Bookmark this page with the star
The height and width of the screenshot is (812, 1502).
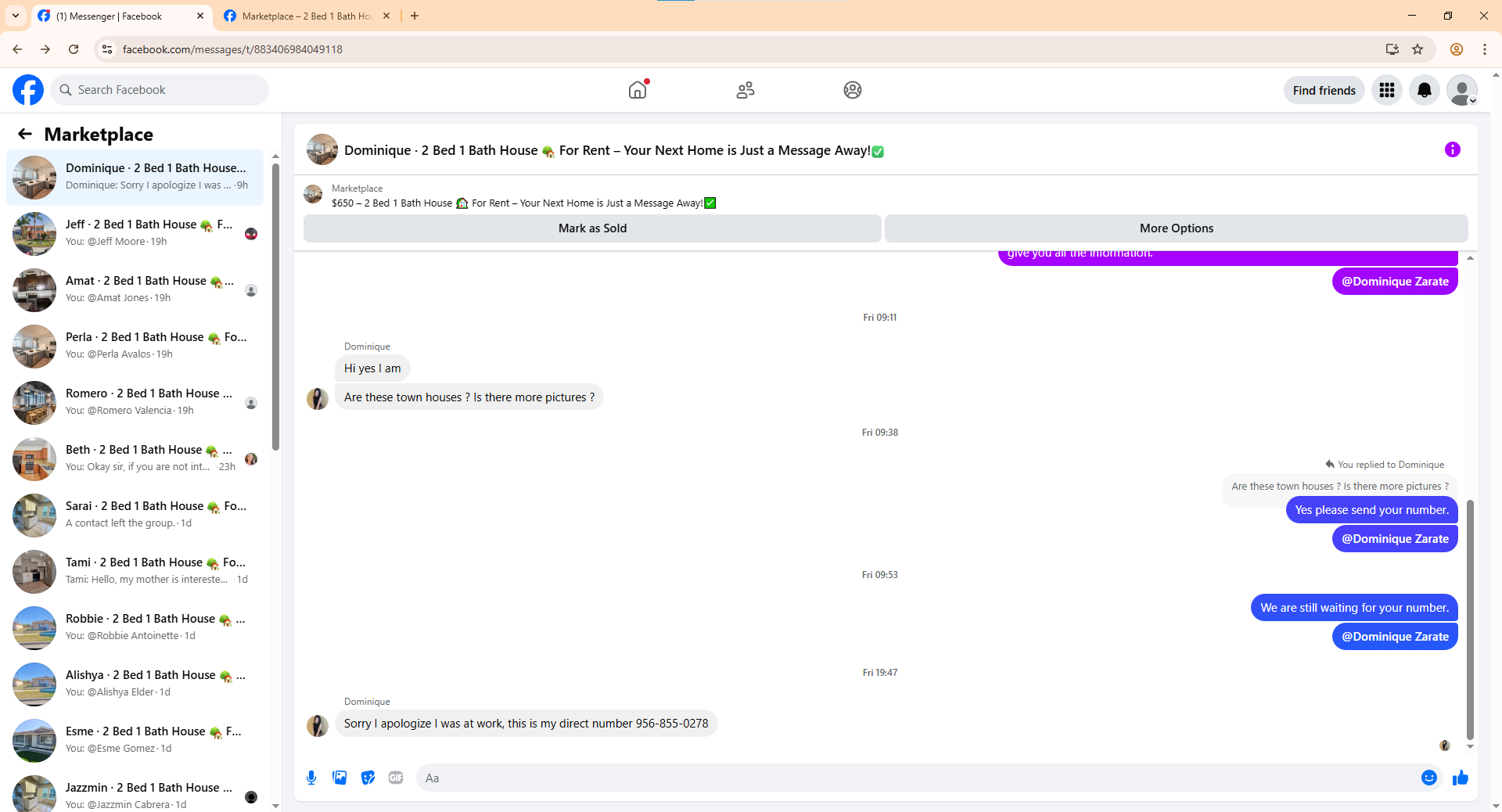pyautogui.click(x=1418, y=49)
